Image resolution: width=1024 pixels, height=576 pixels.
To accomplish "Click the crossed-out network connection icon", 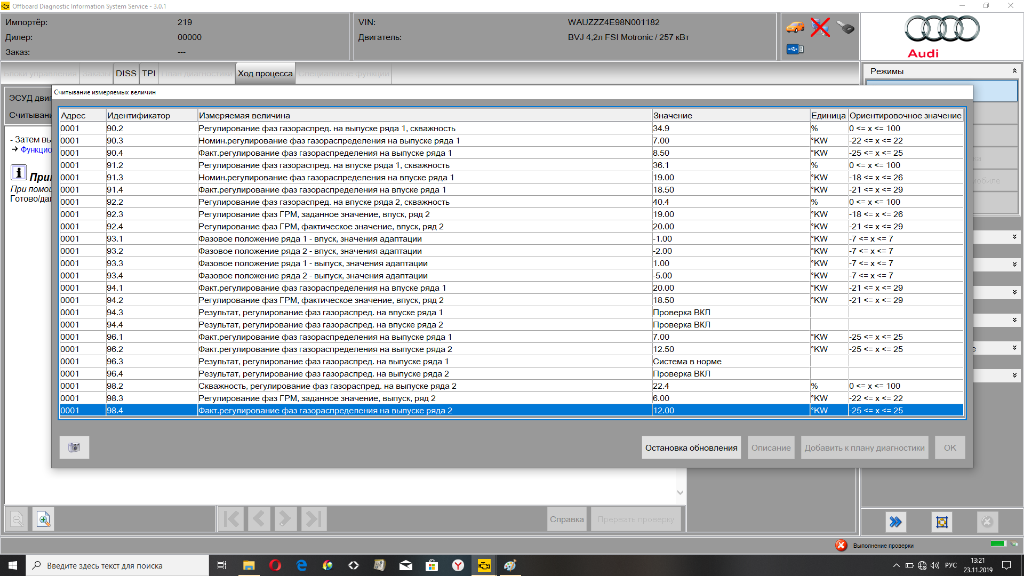I will point(820,27).
